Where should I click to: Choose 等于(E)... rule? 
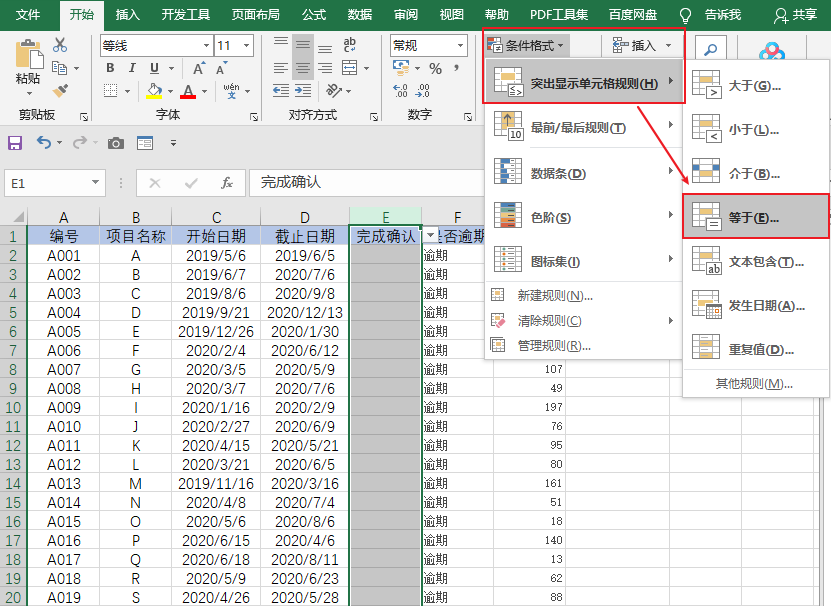(x=756, y=217)
